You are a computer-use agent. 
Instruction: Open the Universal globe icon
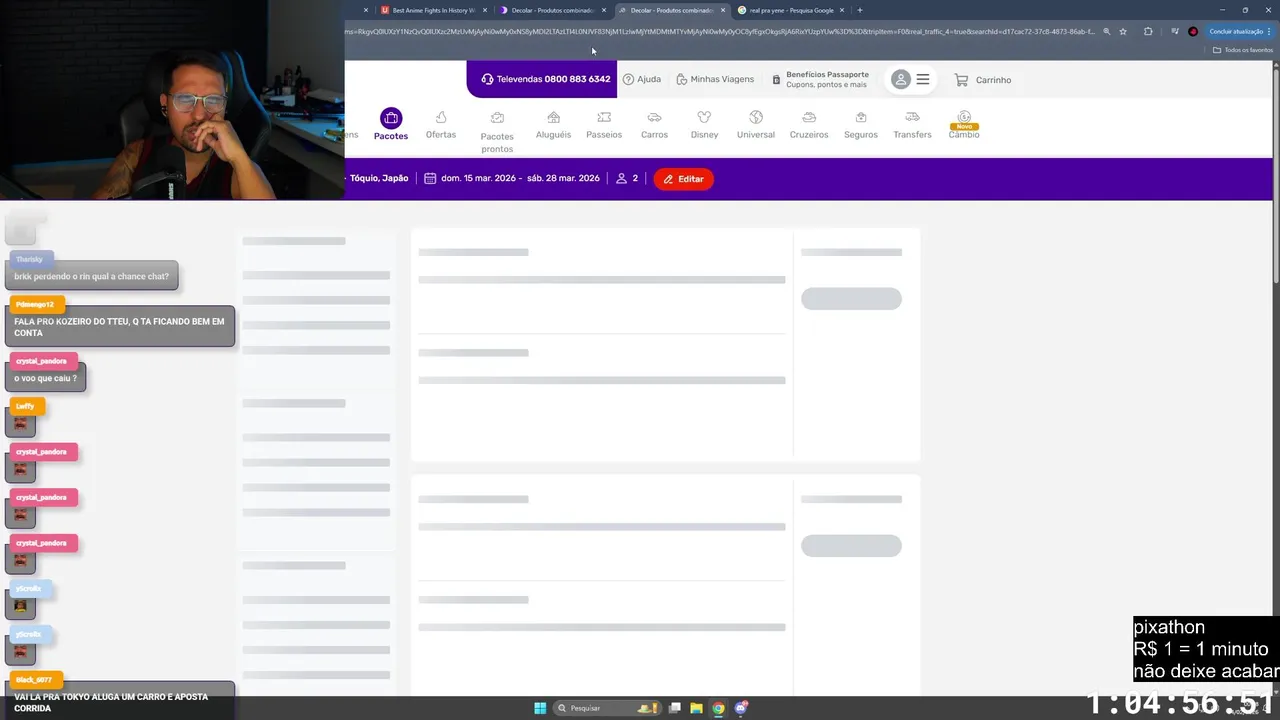pyautogui.click(x=756, y=118)
